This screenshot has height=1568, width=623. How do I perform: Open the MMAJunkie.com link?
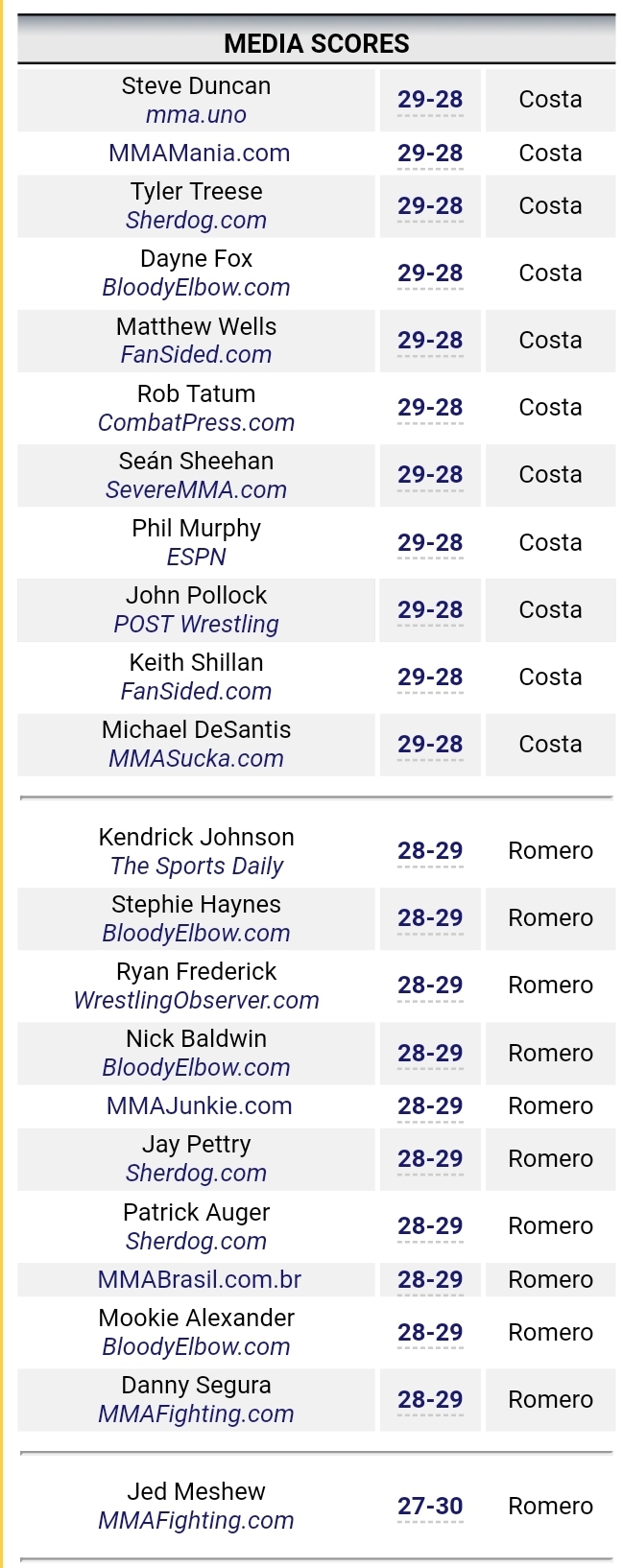199,1105
